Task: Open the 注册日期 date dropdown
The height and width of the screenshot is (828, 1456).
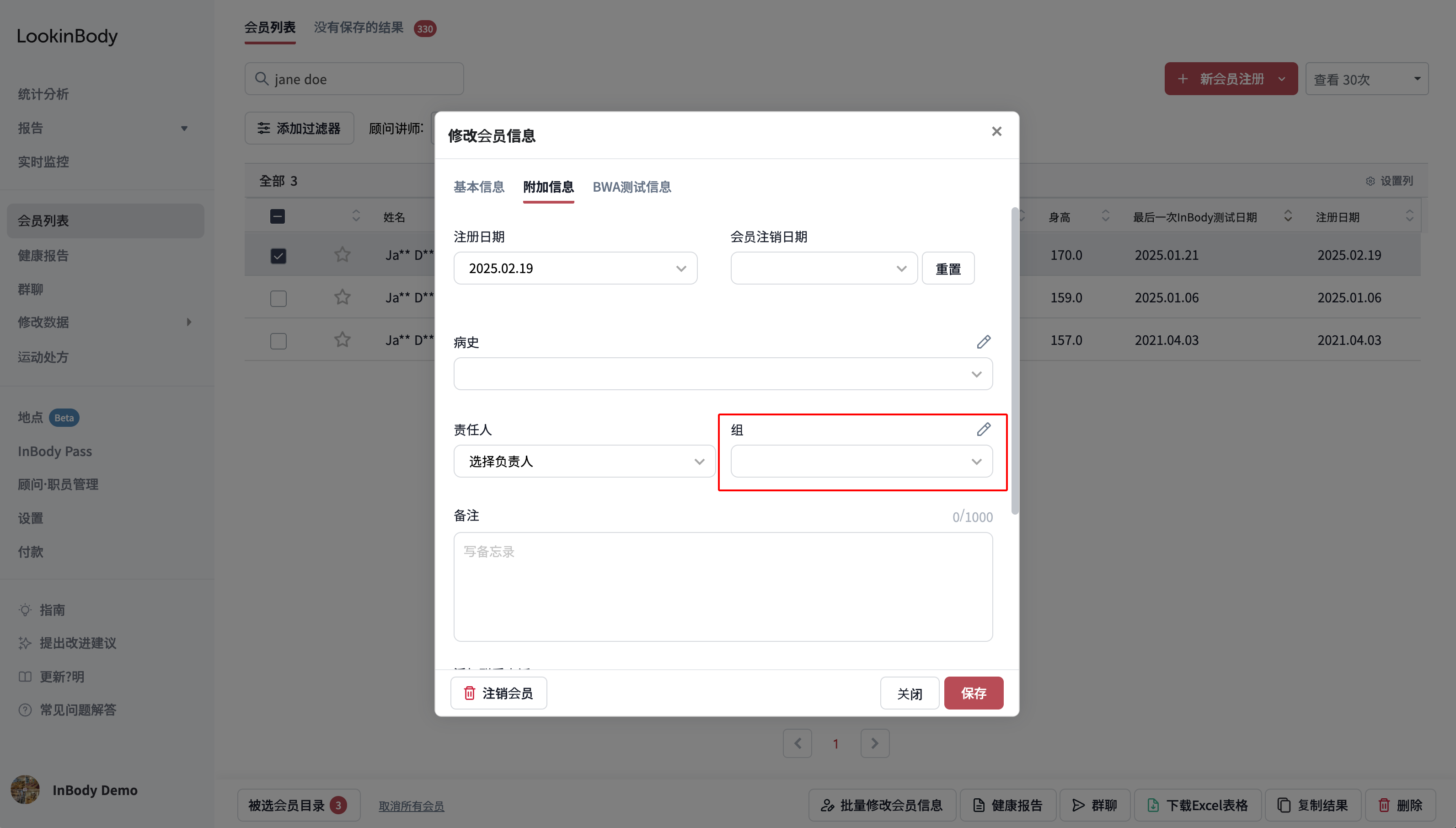Action: (575, 268)
